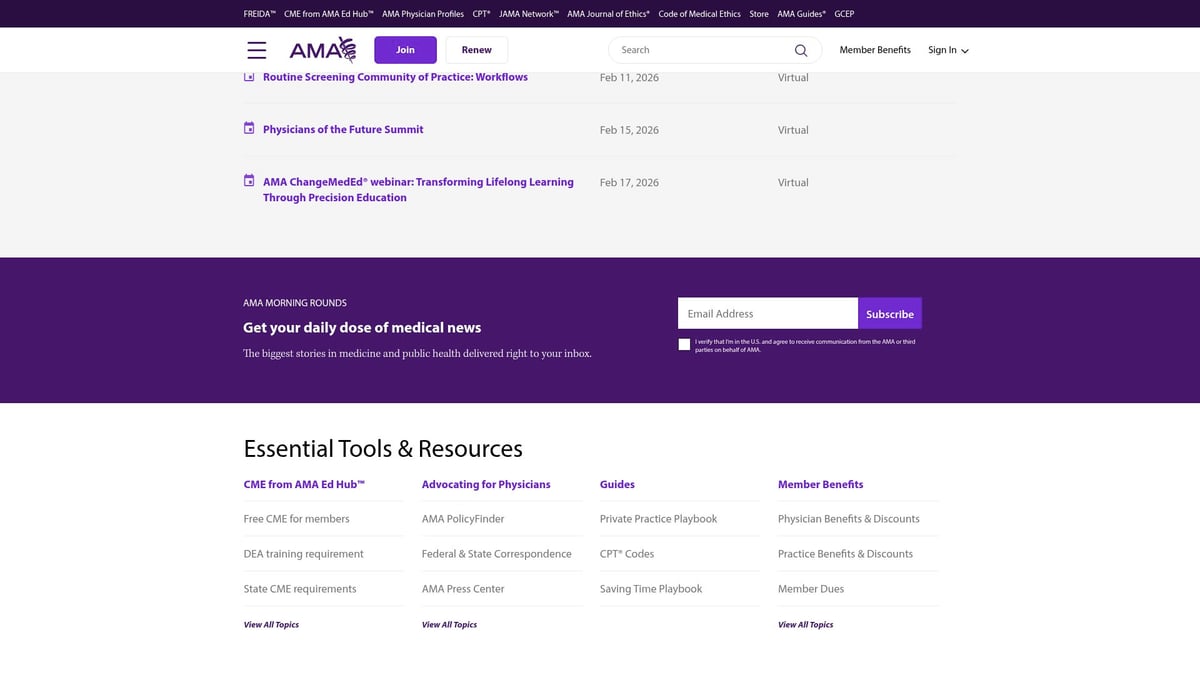Open the Private Practice Playbook
This screenshot has width=1200, height=675.
click(x=658, y=518)
